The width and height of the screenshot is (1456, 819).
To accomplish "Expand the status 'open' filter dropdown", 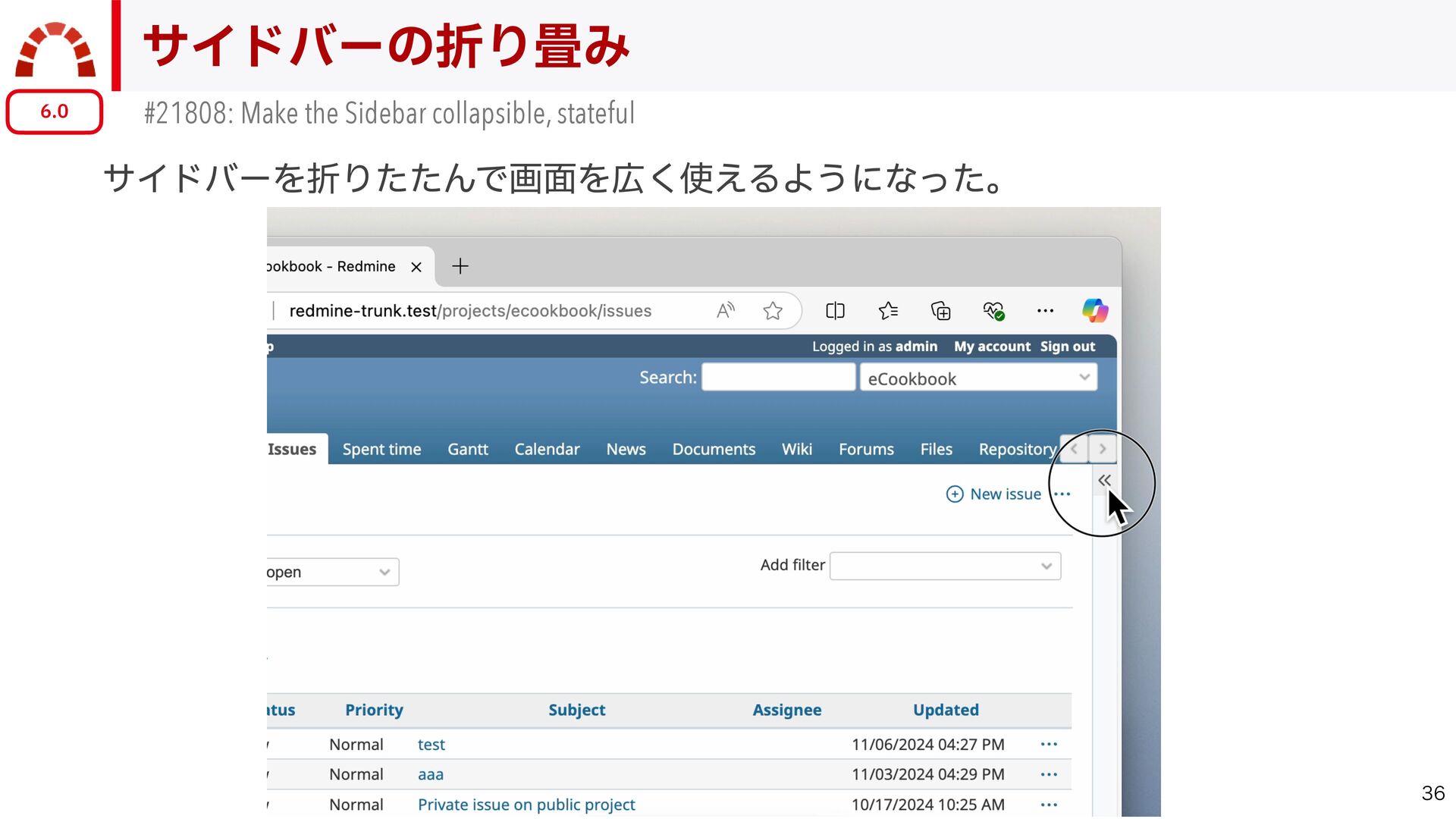I will tap(331, 572).
